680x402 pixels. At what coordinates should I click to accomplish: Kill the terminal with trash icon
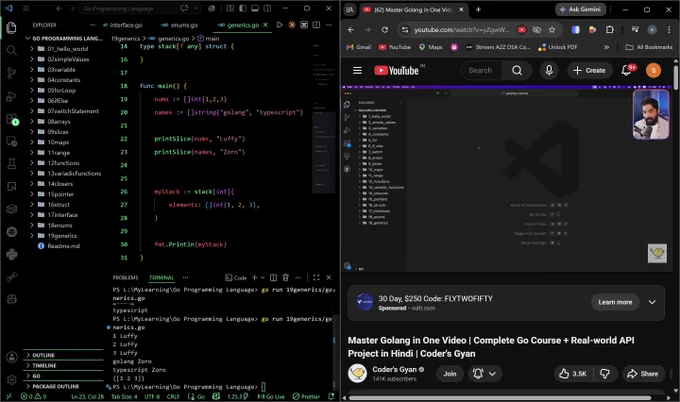(x=285, y=278)
